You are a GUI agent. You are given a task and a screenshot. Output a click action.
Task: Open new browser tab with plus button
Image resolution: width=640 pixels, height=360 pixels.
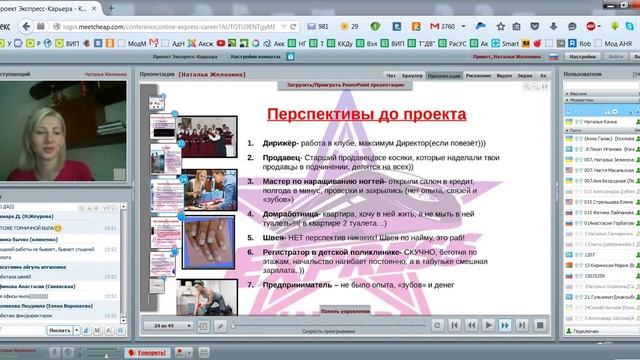pyautogui.click(x=111, y=8)
